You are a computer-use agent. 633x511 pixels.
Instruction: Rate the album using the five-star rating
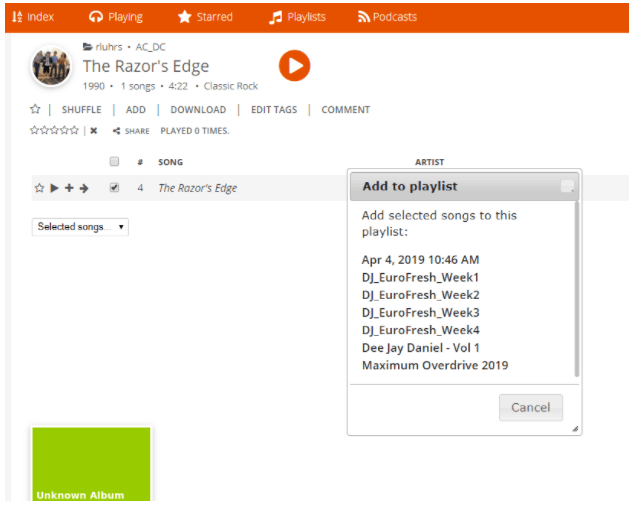54,131
